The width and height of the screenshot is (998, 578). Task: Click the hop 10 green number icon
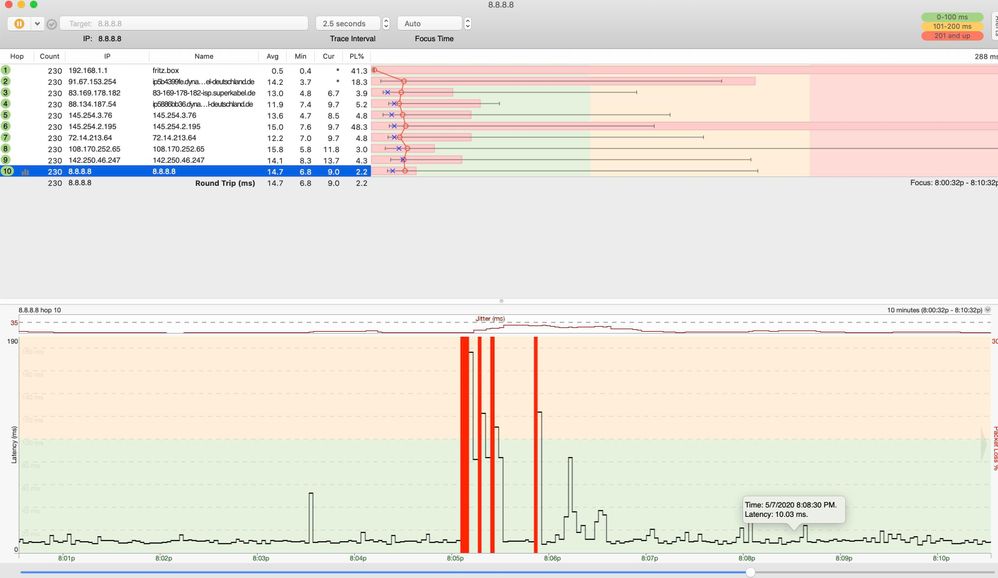click(7, 171)
